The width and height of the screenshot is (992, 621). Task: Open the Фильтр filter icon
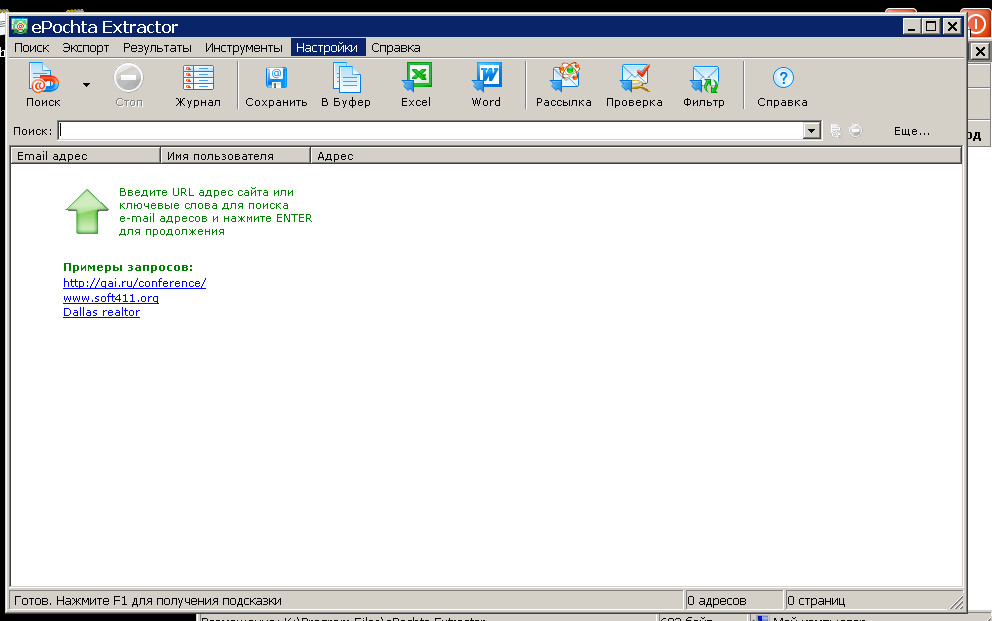704,84
